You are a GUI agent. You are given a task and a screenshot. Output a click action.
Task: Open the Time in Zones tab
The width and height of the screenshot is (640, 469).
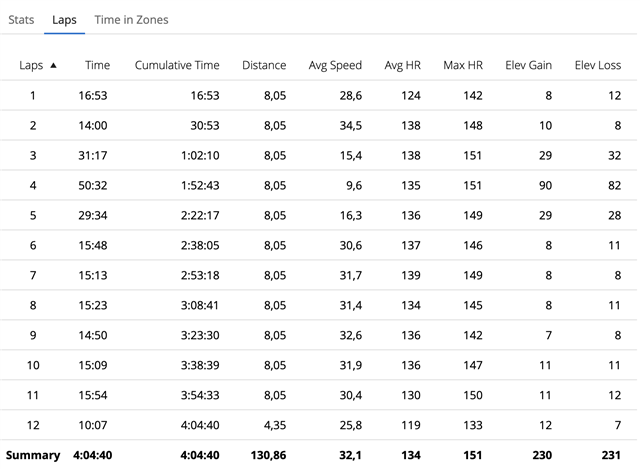point(131,20)
